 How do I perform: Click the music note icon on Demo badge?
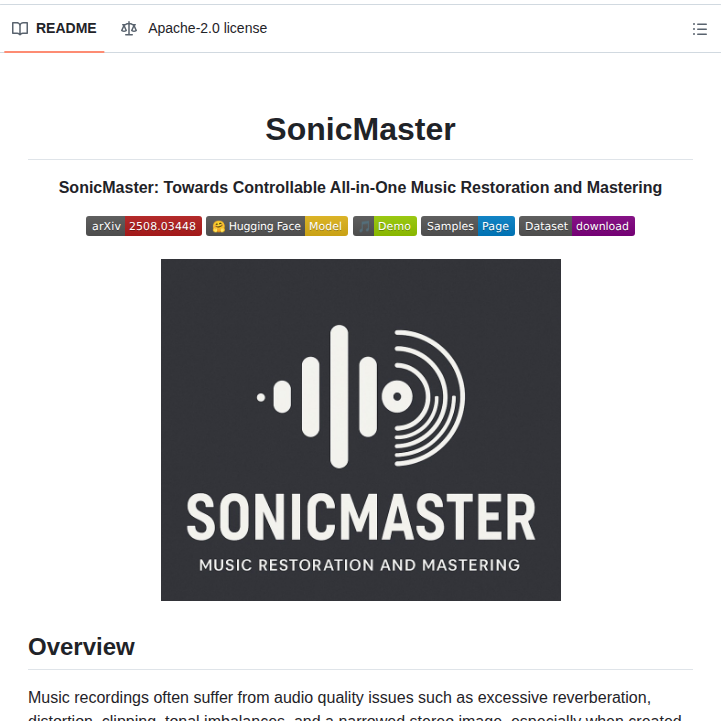(364, 226)
